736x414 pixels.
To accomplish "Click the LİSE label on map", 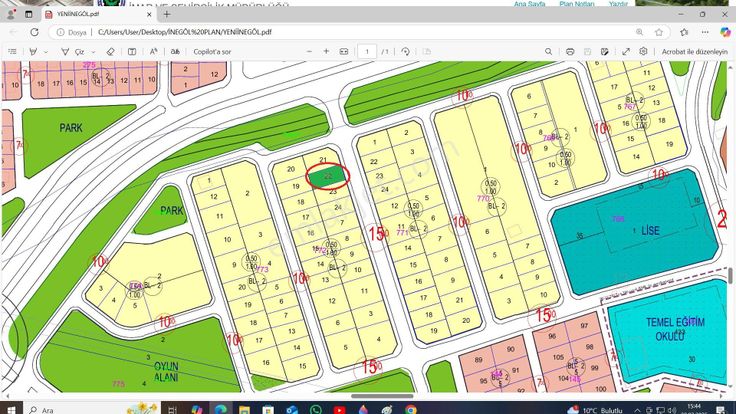I will [650, 230].
